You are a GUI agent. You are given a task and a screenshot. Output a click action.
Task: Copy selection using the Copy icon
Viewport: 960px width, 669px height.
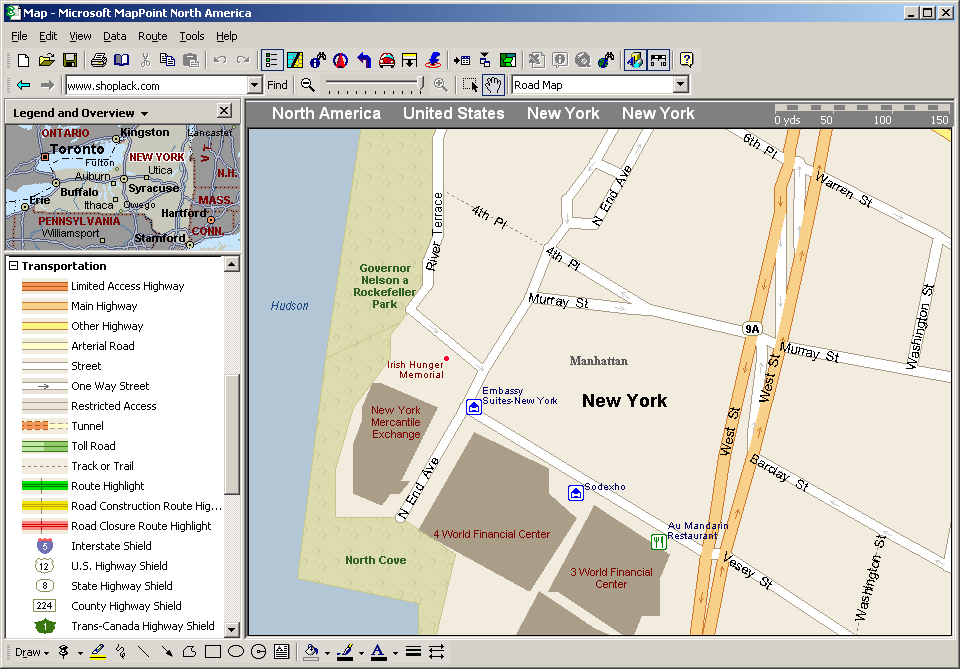tap(167, 60)
